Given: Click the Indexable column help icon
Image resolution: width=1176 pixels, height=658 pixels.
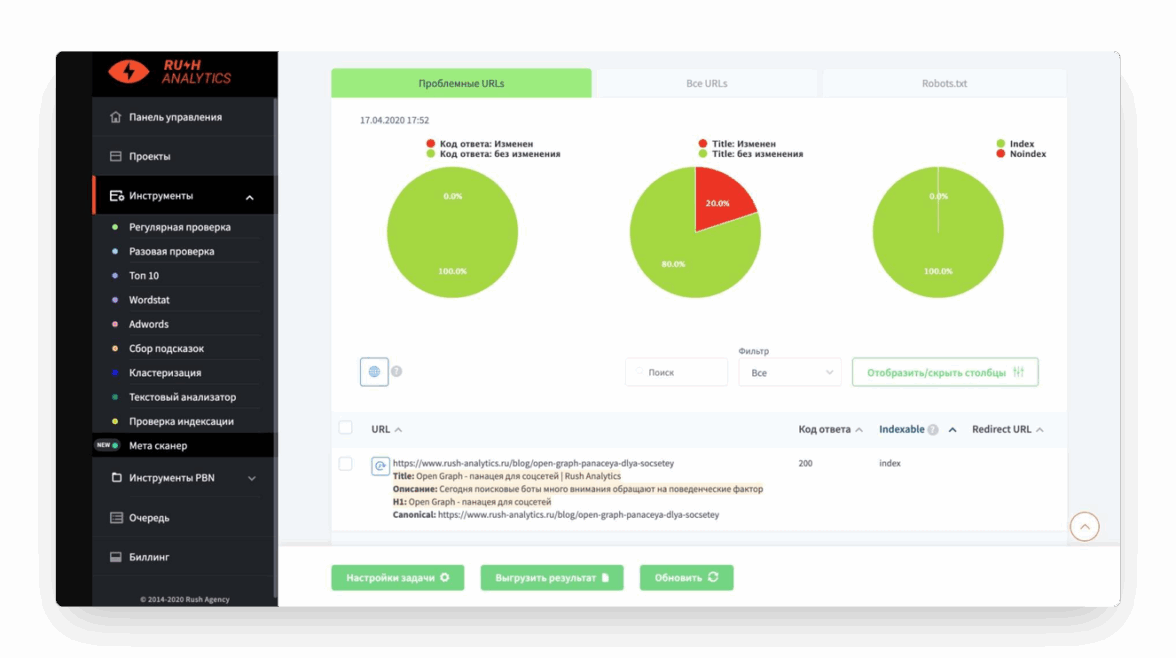Looking at the screenshot, I should click(x=932, y=430).
